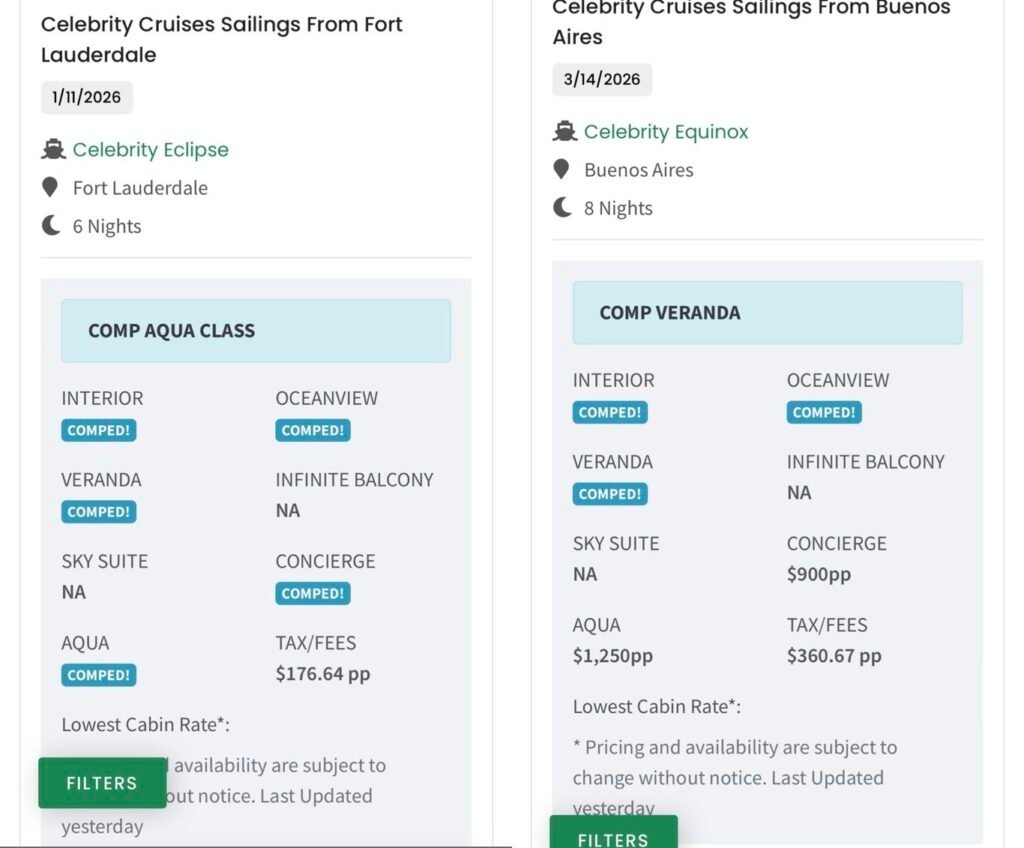Click the 8 Nights duration text
This screenshot has width=1024, height=848.
[618, 208]
